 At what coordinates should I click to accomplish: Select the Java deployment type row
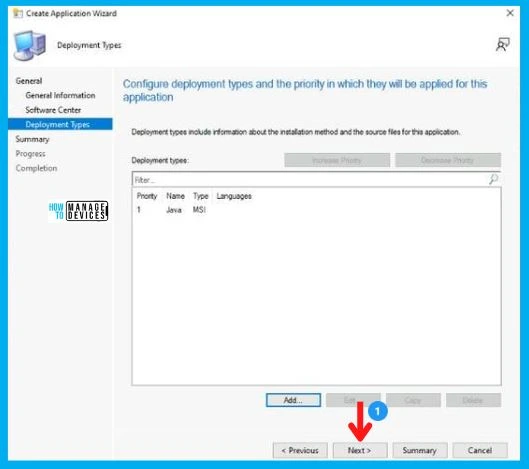point(316,210)
